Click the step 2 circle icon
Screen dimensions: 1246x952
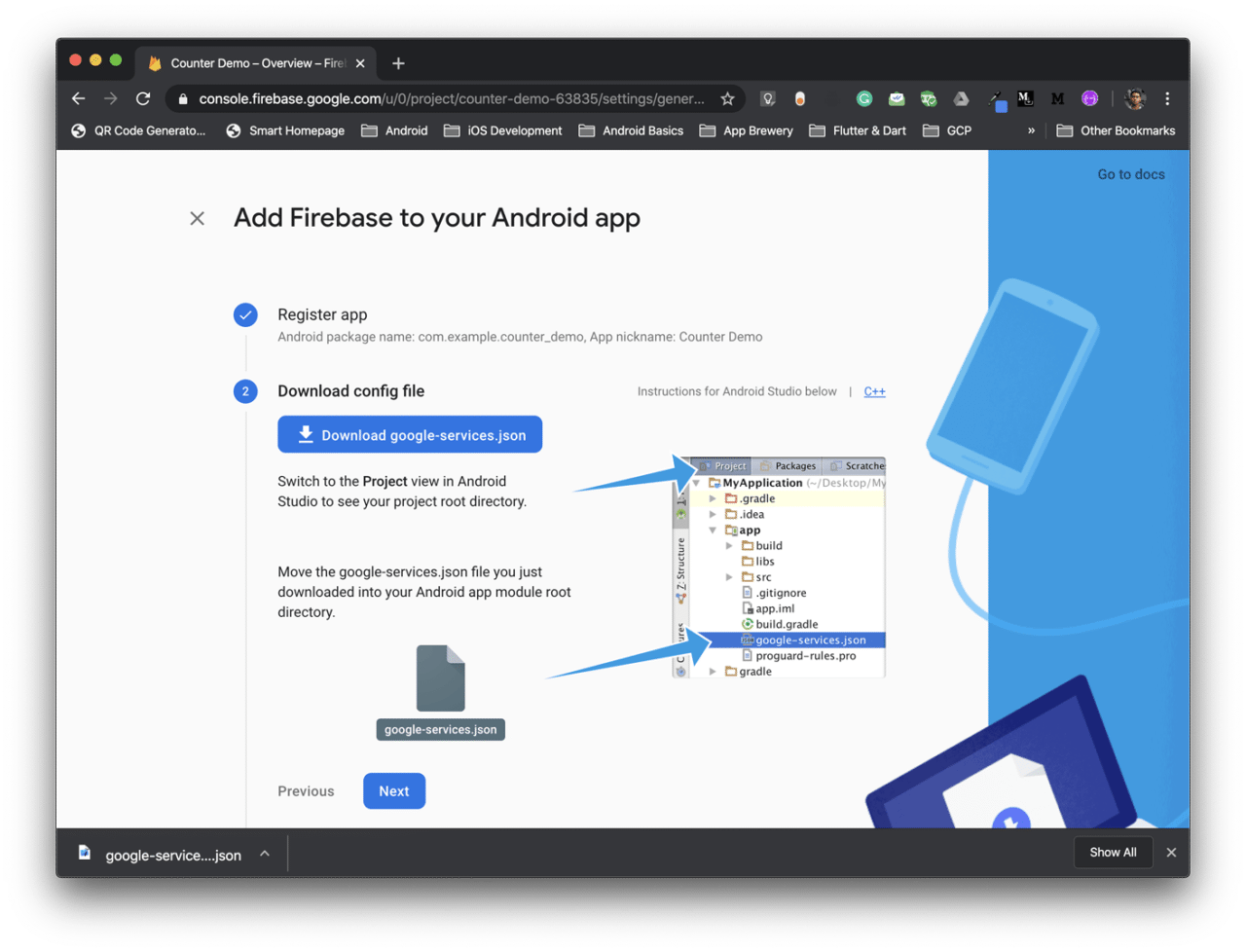pos(245,391)
